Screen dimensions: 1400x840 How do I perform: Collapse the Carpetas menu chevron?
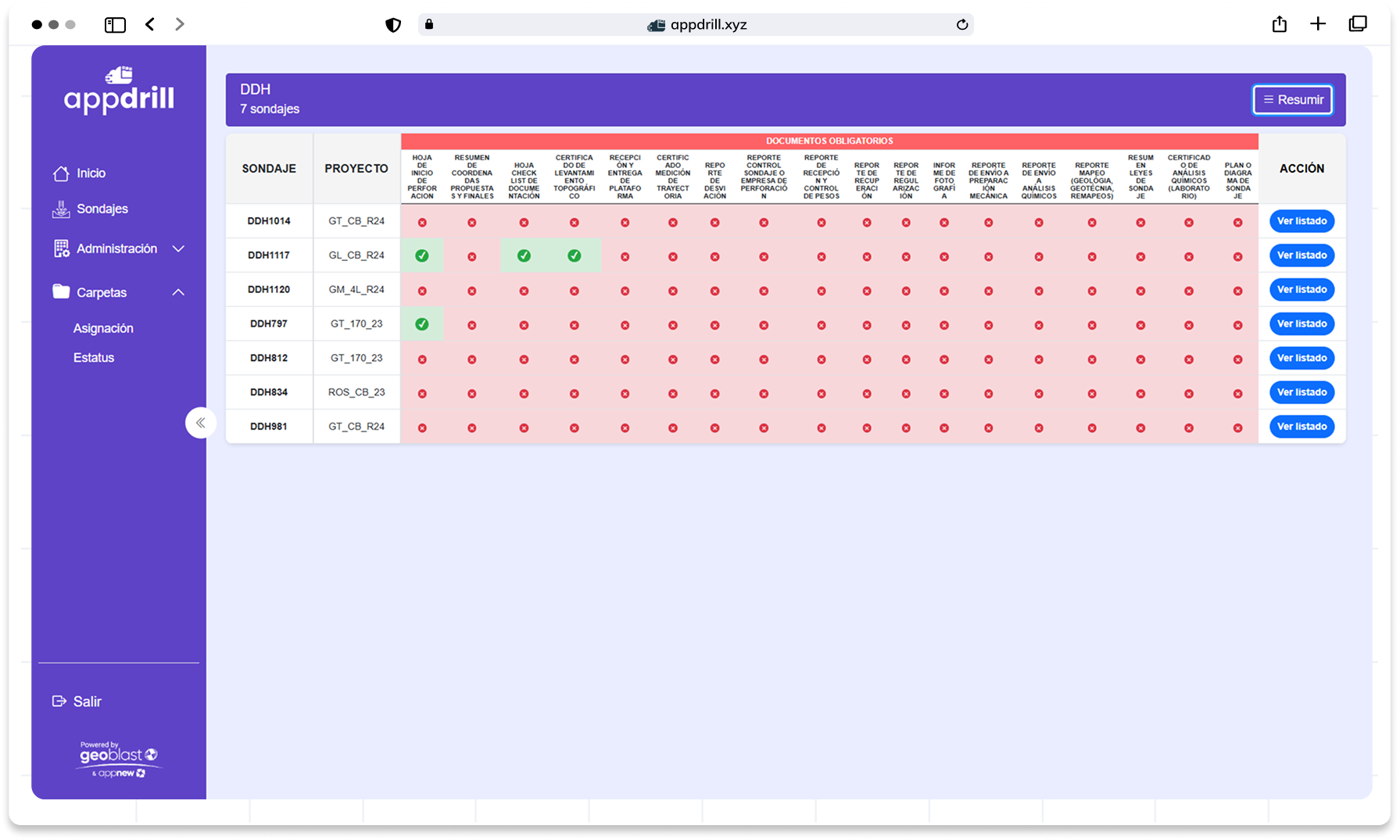178,292
